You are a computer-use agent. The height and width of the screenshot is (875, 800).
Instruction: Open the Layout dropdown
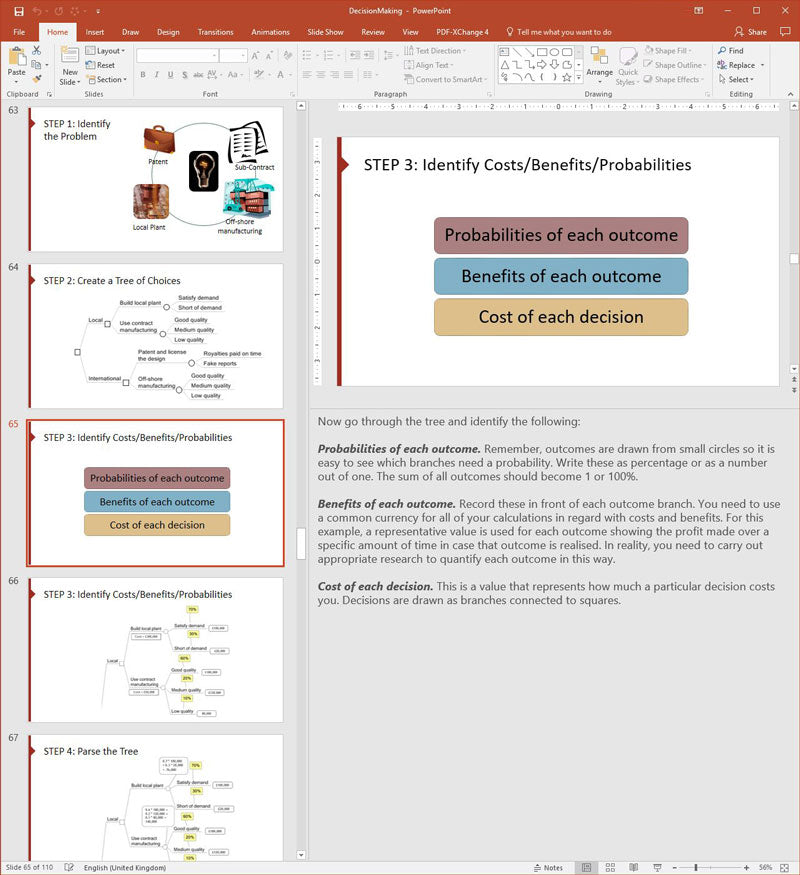point(105,51)
